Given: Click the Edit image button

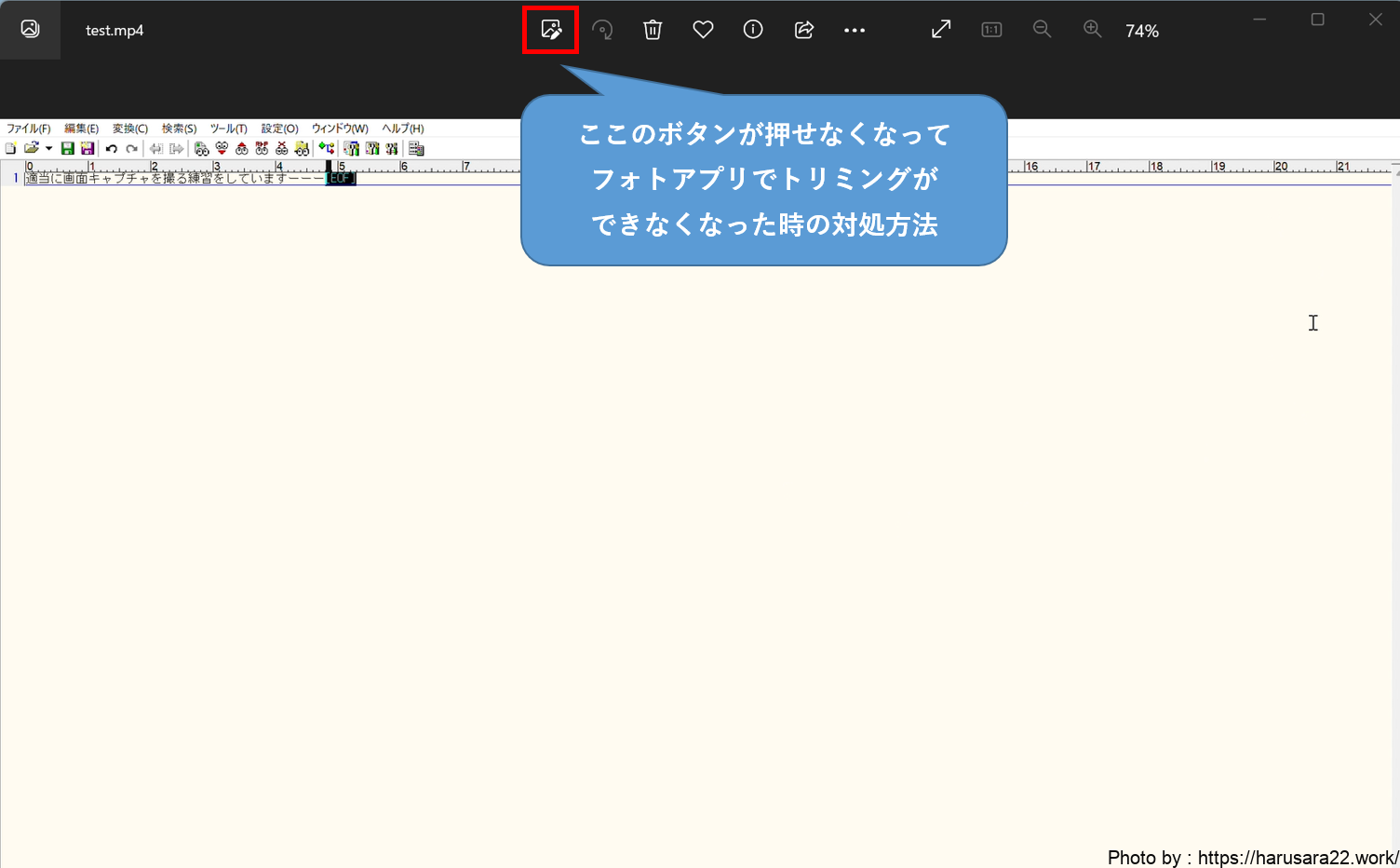Looking at the screenshot, I should coord(551,30).
